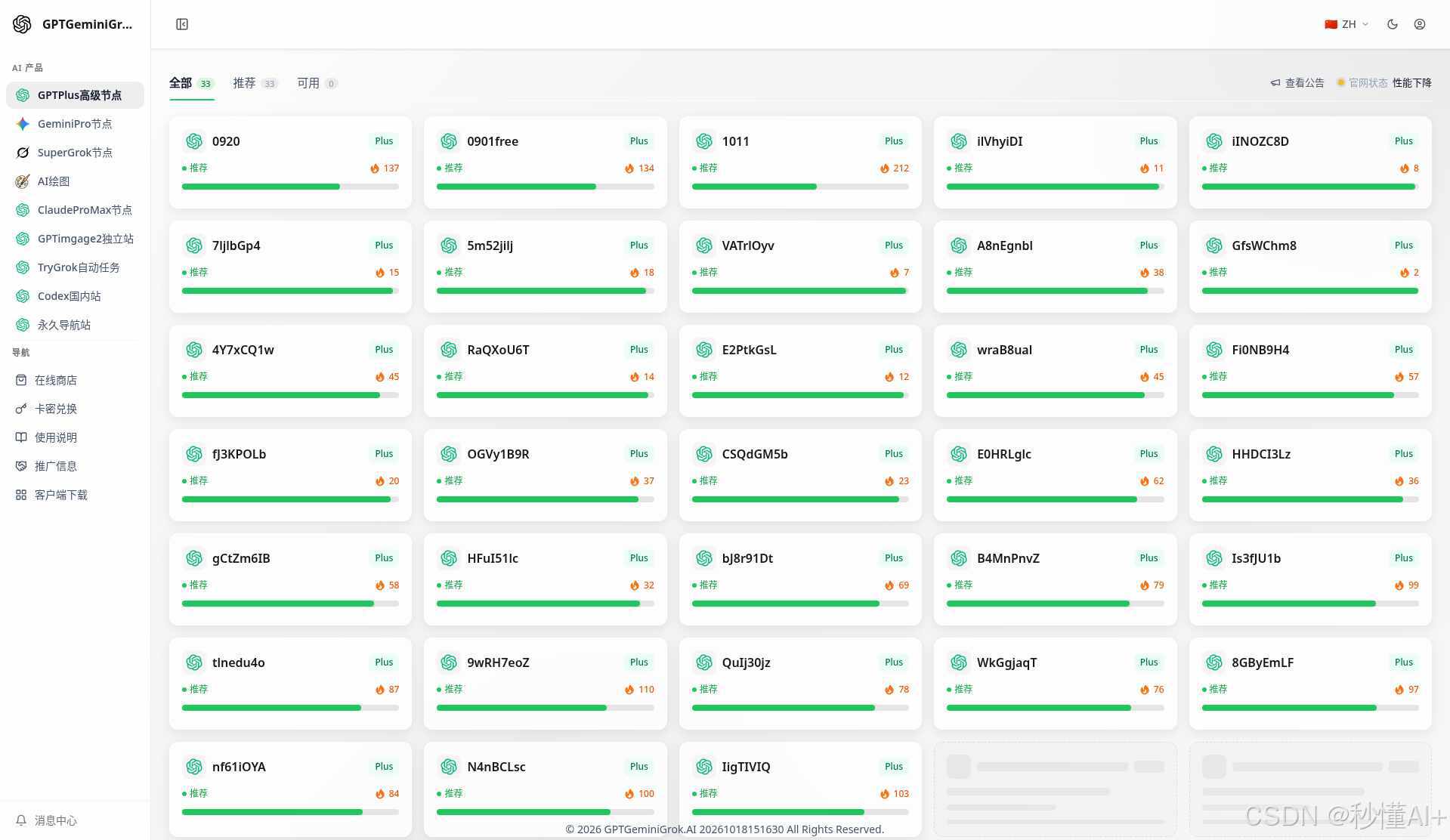
Task: Switch to the 全部 tab
Action: coord(191,83)
